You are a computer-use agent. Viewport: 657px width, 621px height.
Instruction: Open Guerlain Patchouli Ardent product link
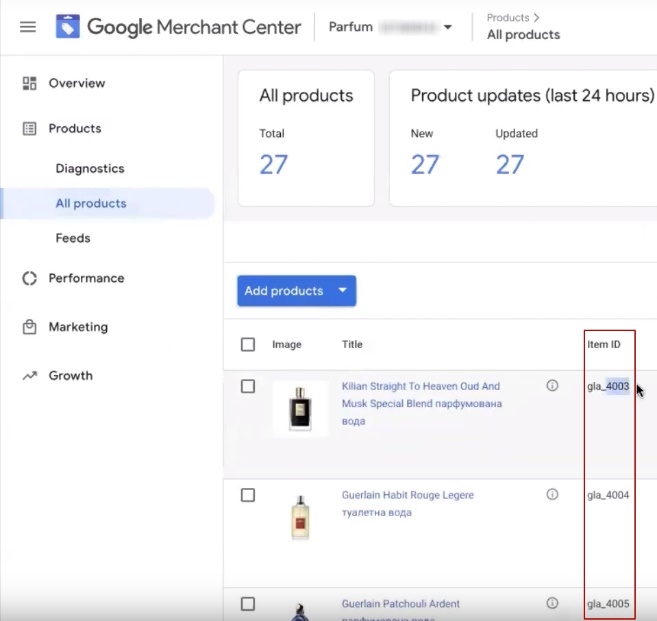pos(400,604)
